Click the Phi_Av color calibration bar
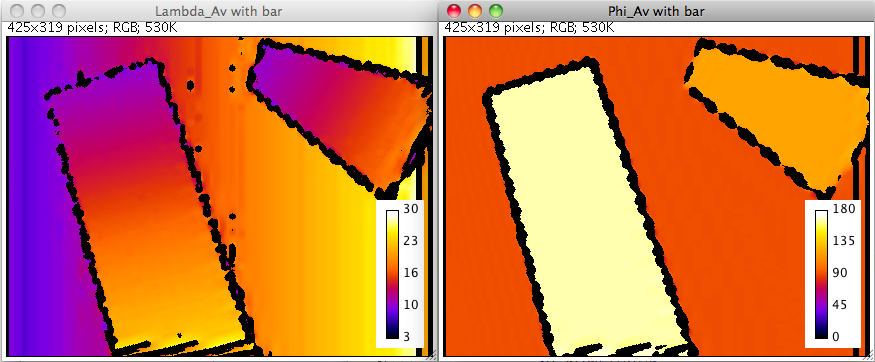 pos(821,274)
